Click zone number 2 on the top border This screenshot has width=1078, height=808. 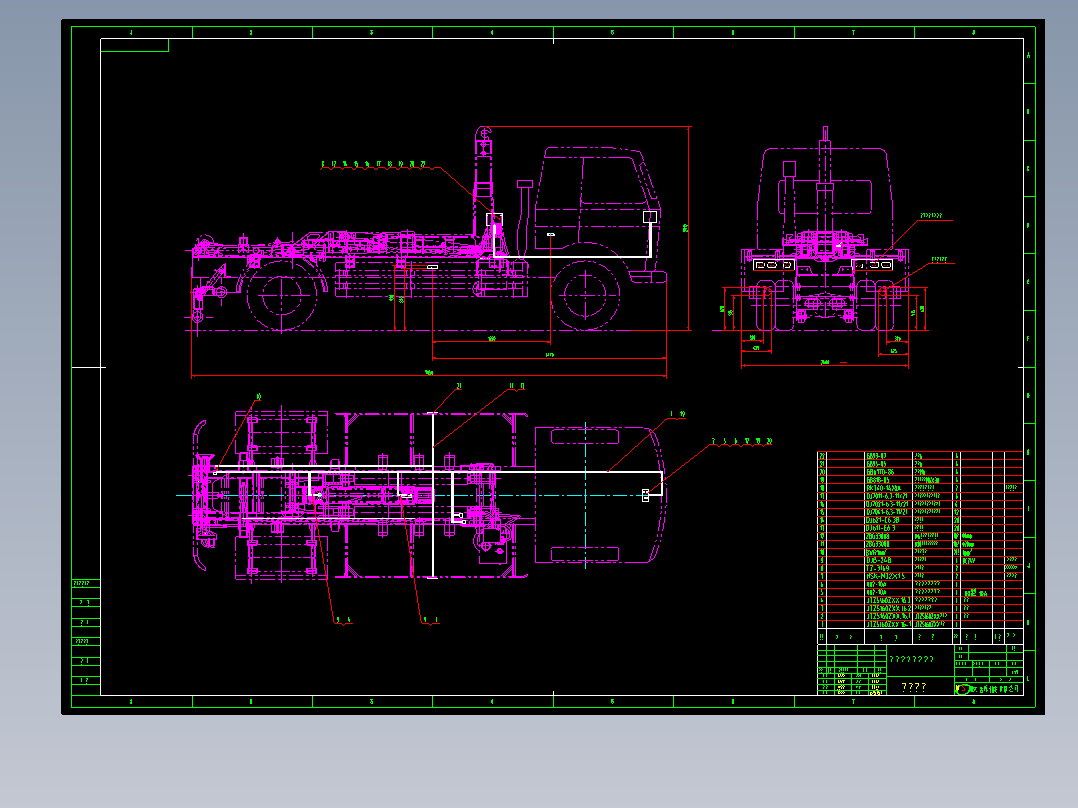252,32
